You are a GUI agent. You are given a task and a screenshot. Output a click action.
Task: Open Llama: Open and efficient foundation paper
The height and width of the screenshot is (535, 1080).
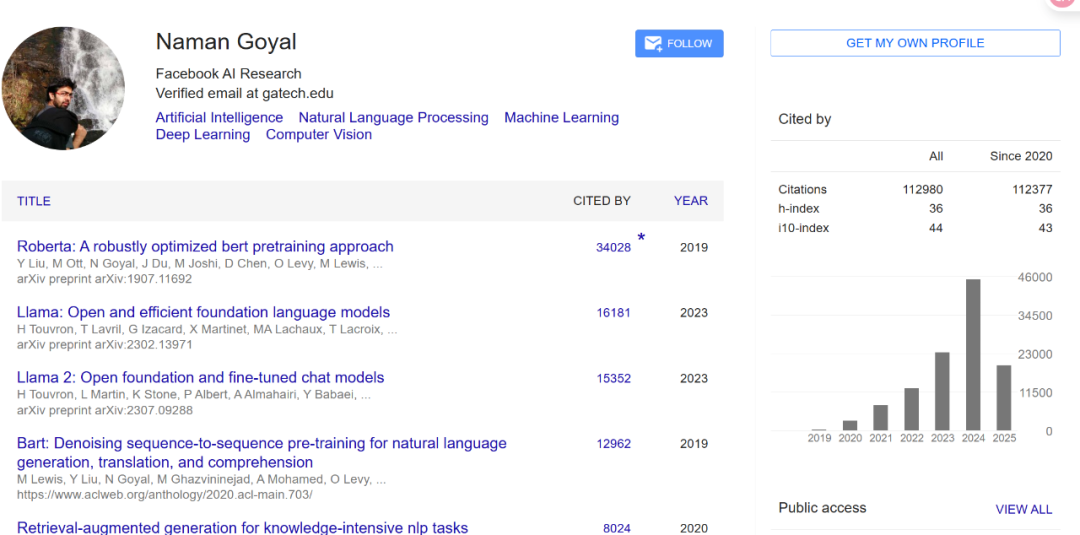coord(203,312)
